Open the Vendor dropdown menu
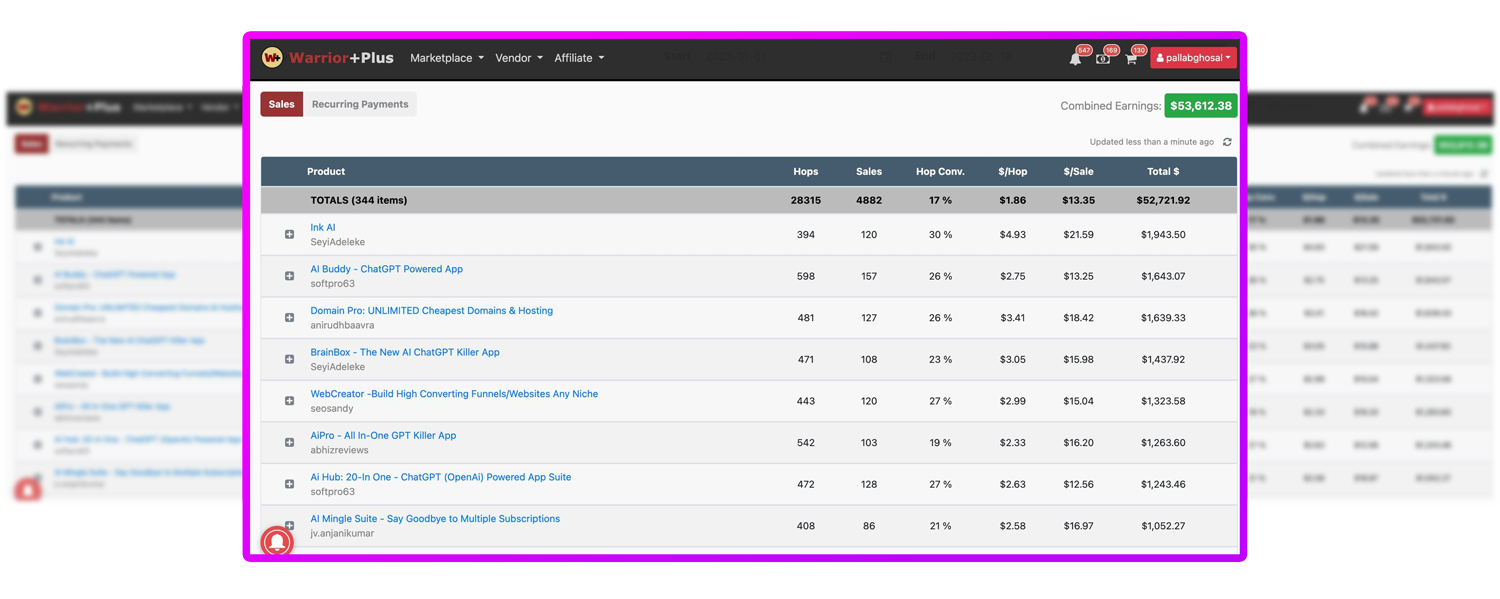This screenshot has height=599, width=1500. (x=518, y=58)
